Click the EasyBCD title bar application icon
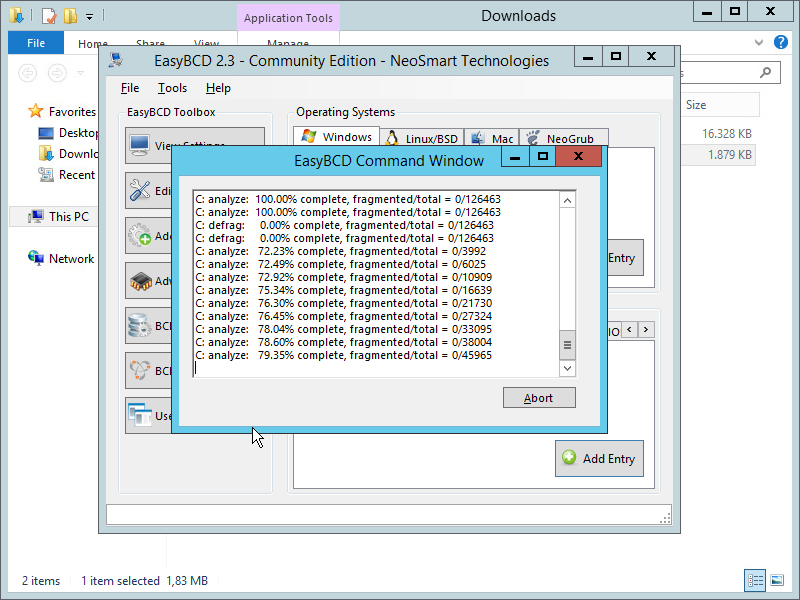 point(116,60)
